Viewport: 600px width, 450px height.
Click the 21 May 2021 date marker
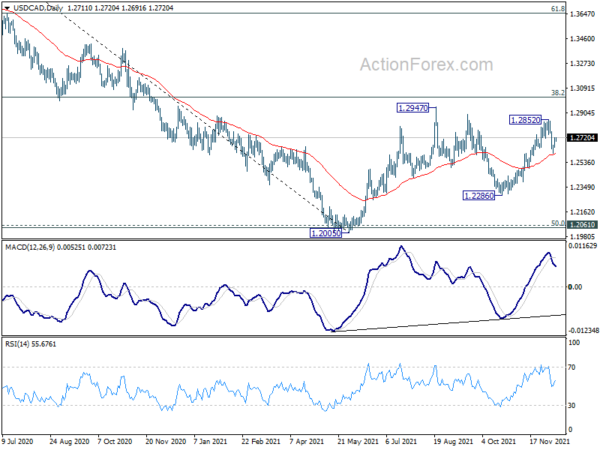tap(357, 441)
